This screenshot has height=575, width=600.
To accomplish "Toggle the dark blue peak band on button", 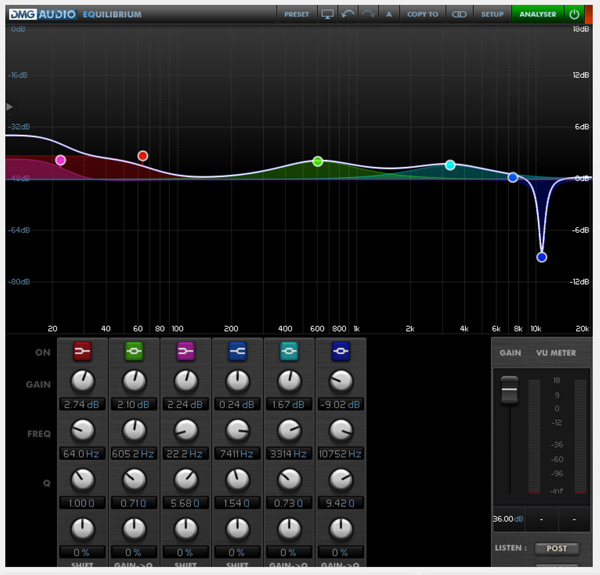I will (341, 351).
